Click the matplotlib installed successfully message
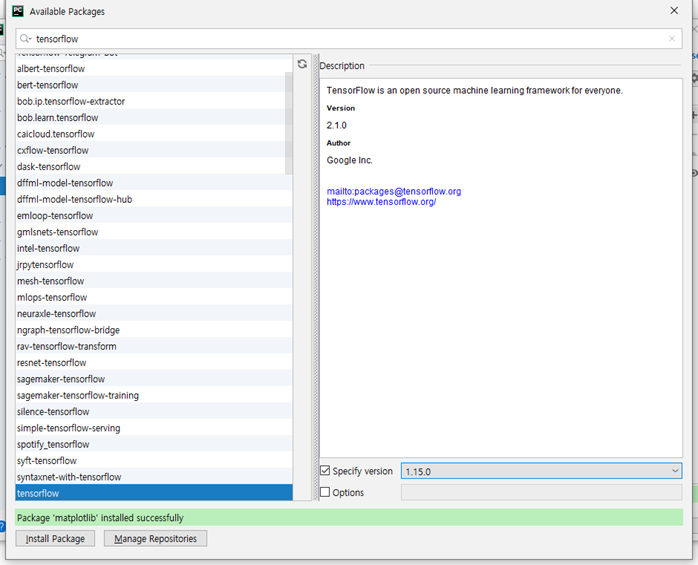 coord(100,518)
